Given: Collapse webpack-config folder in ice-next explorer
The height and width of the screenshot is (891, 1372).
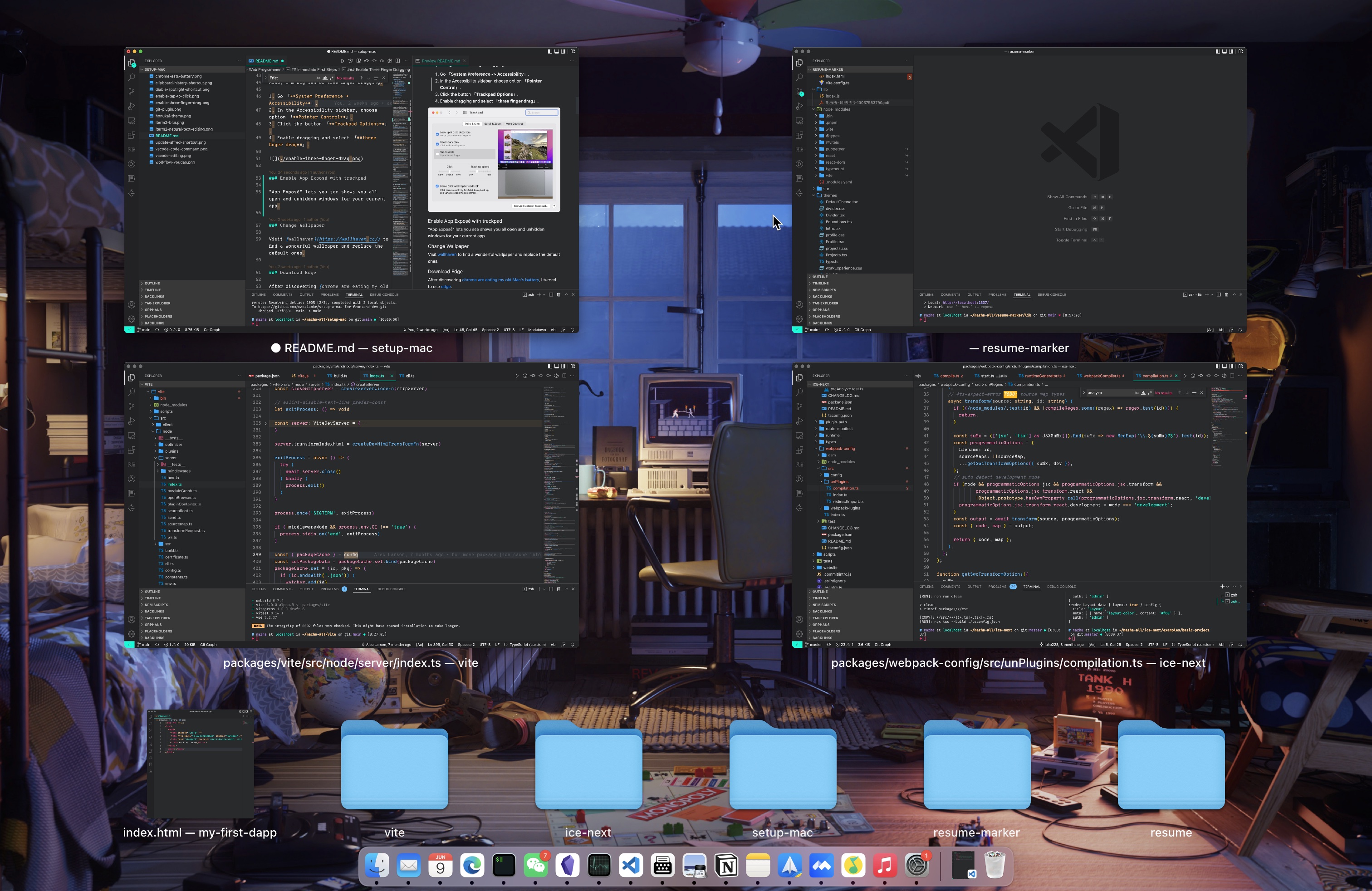Looking at the screenshot, I should tap(840, 448).
